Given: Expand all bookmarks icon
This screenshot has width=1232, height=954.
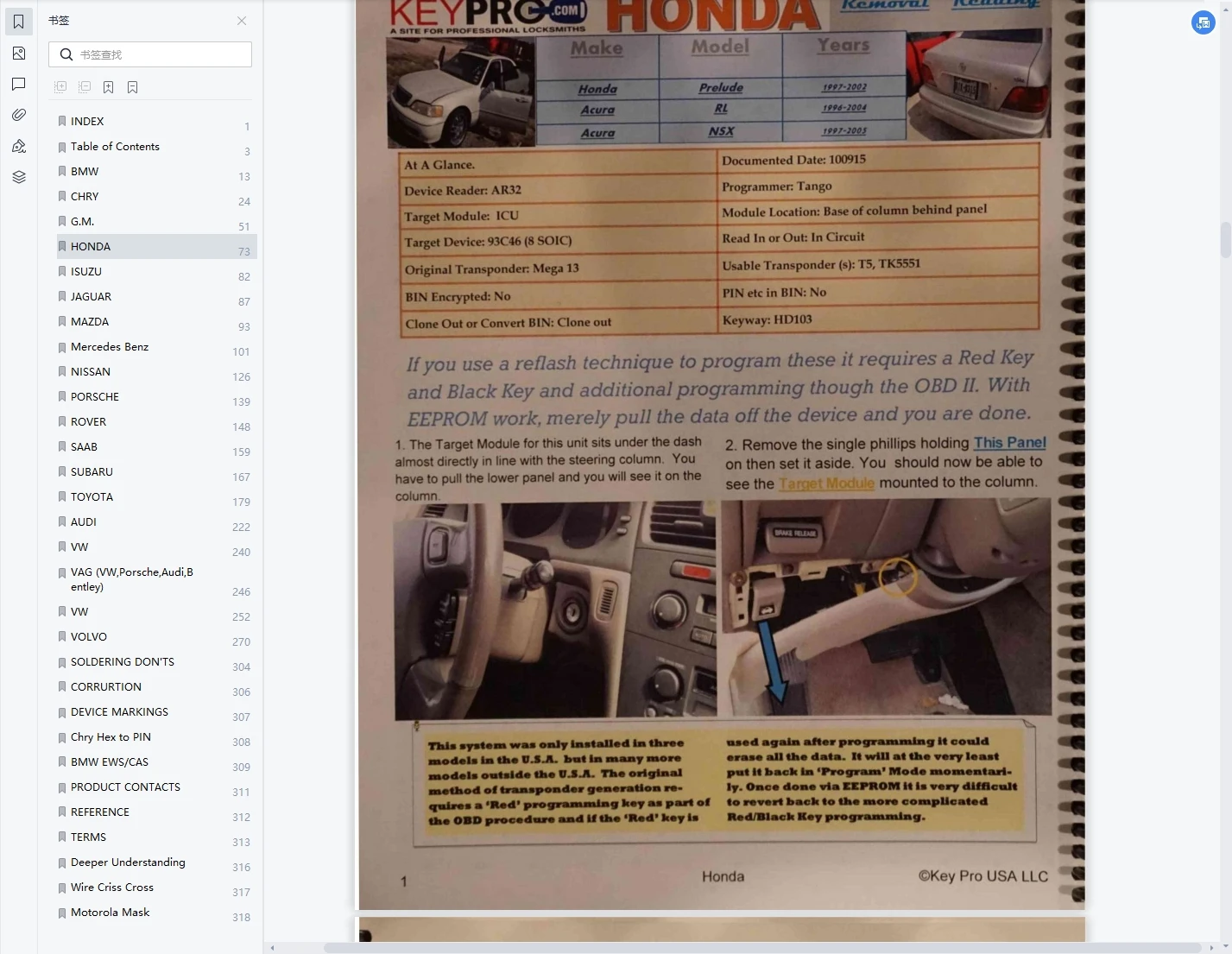Looking at the screenshot, I should point(60,86).
